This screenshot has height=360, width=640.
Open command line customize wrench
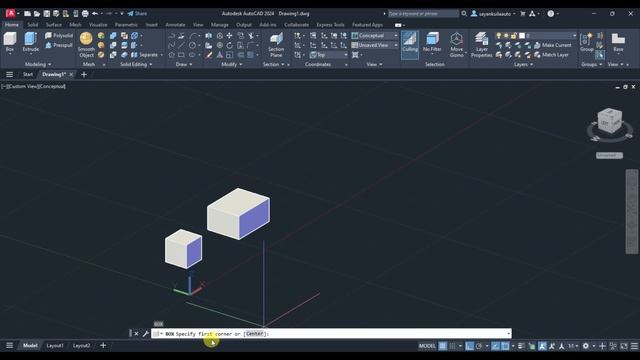(x=146, y=333)
